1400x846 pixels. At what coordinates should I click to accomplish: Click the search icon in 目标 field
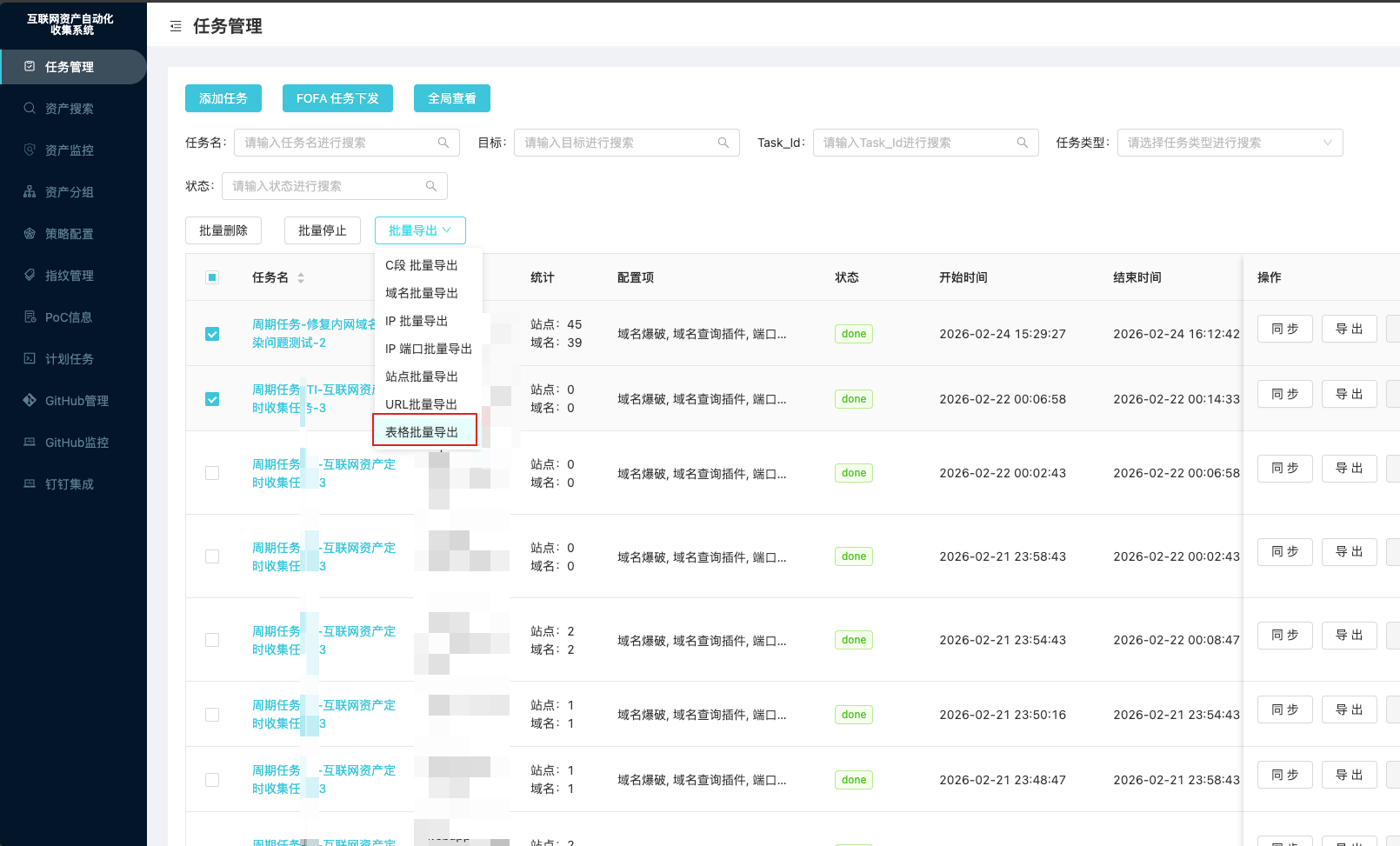(x=723, y=143)
